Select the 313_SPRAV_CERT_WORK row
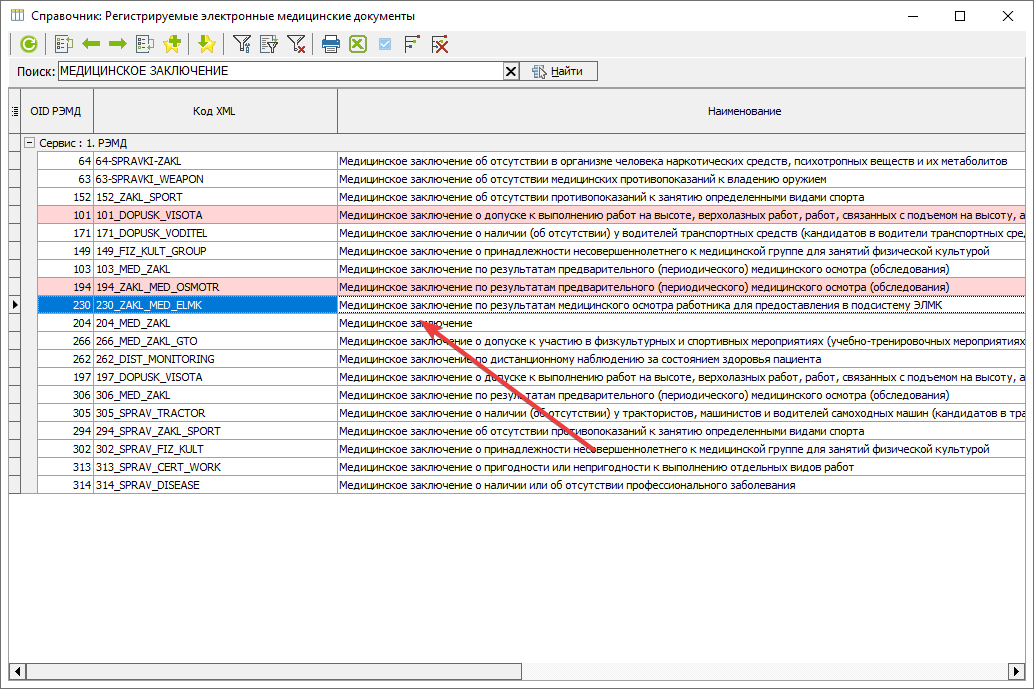Viewport: 1034px width, 689px height. tap(531, 467)
